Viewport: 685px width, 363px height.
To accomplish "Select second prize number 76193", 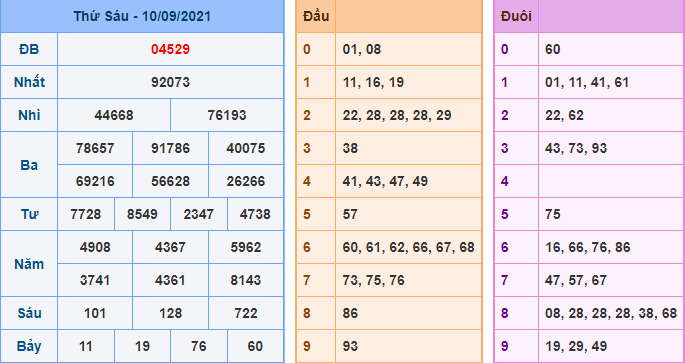I will [x=227, y=115].
